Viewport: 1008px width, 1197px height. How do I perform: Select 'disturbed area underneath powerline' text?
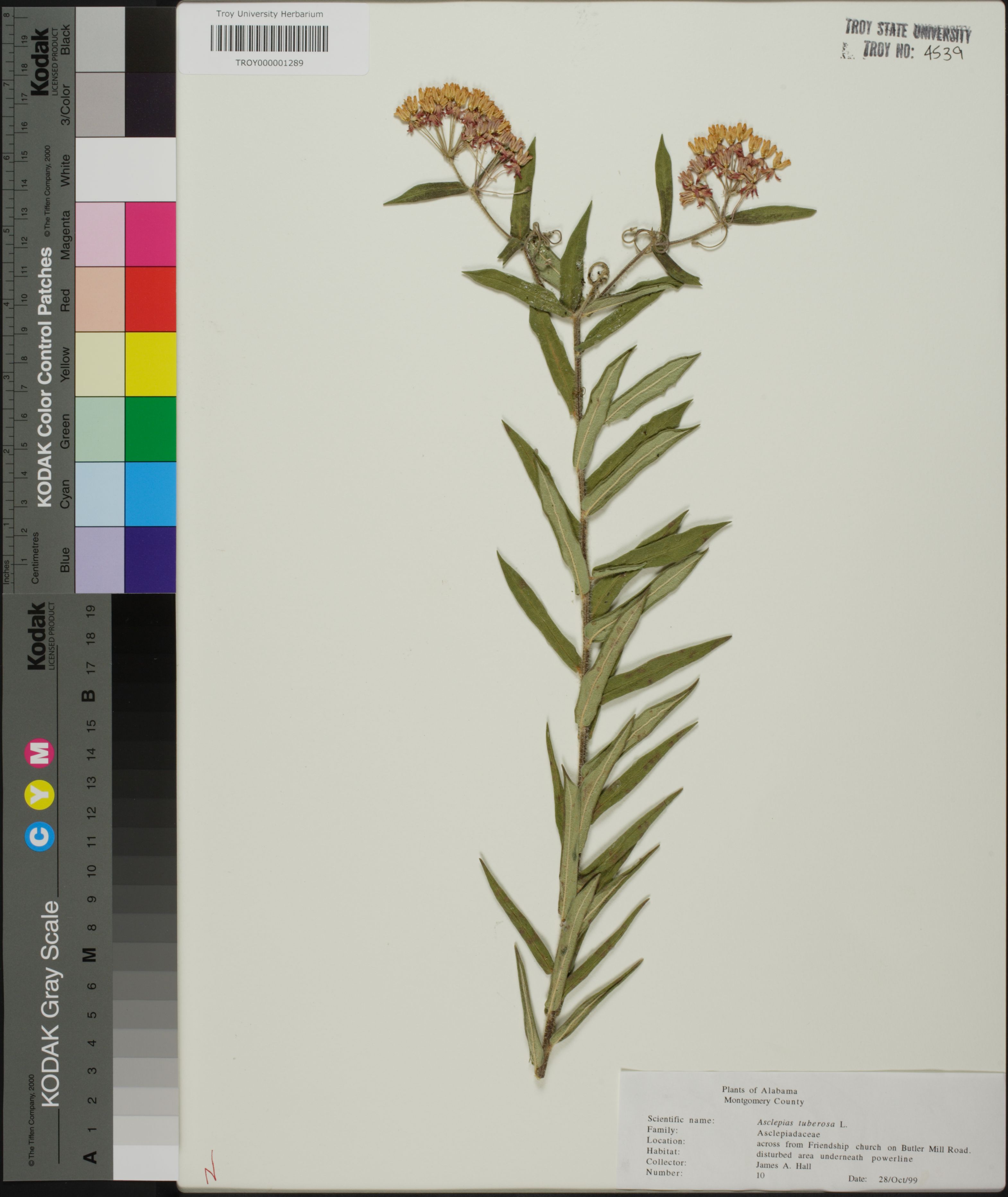click(x=834, y=1157)
